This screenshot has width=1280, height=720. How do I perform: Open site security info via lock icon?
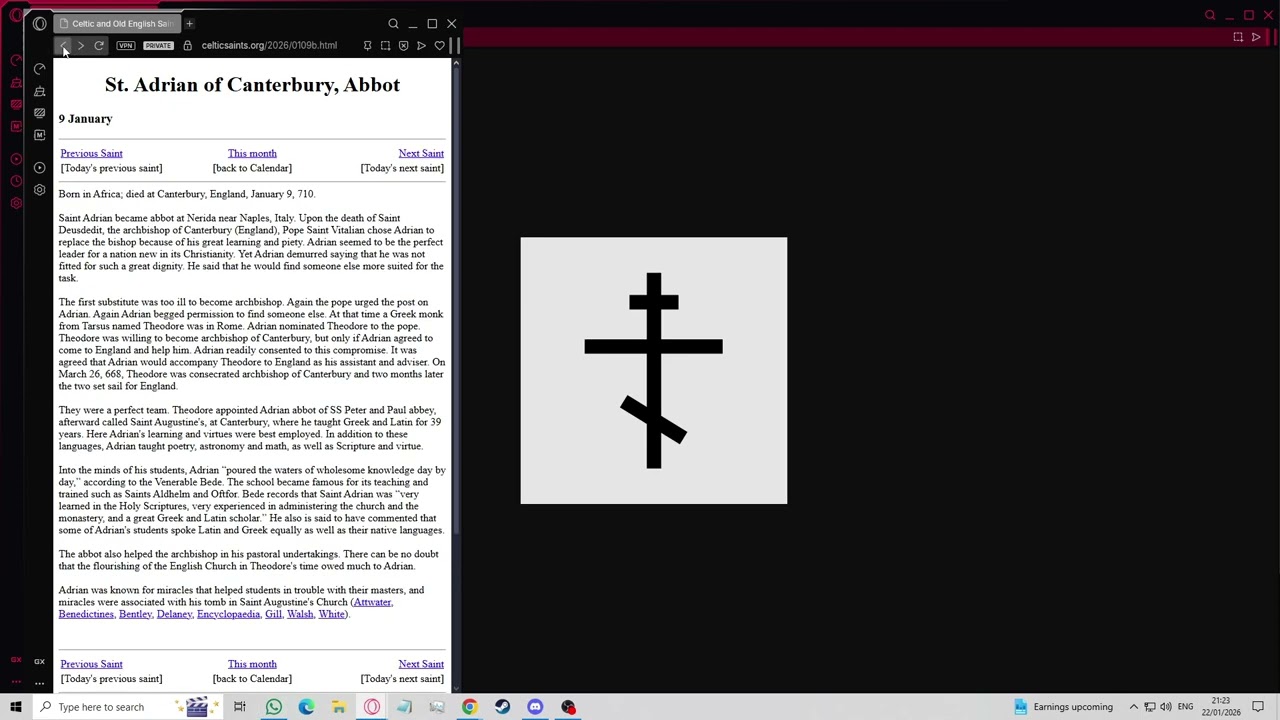(187, 45)
